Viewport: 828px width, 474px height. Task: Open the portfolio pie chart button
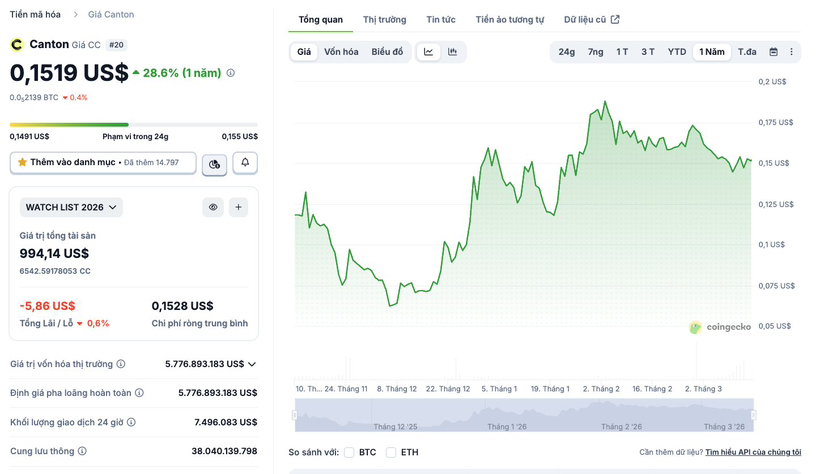coord(214,164)
